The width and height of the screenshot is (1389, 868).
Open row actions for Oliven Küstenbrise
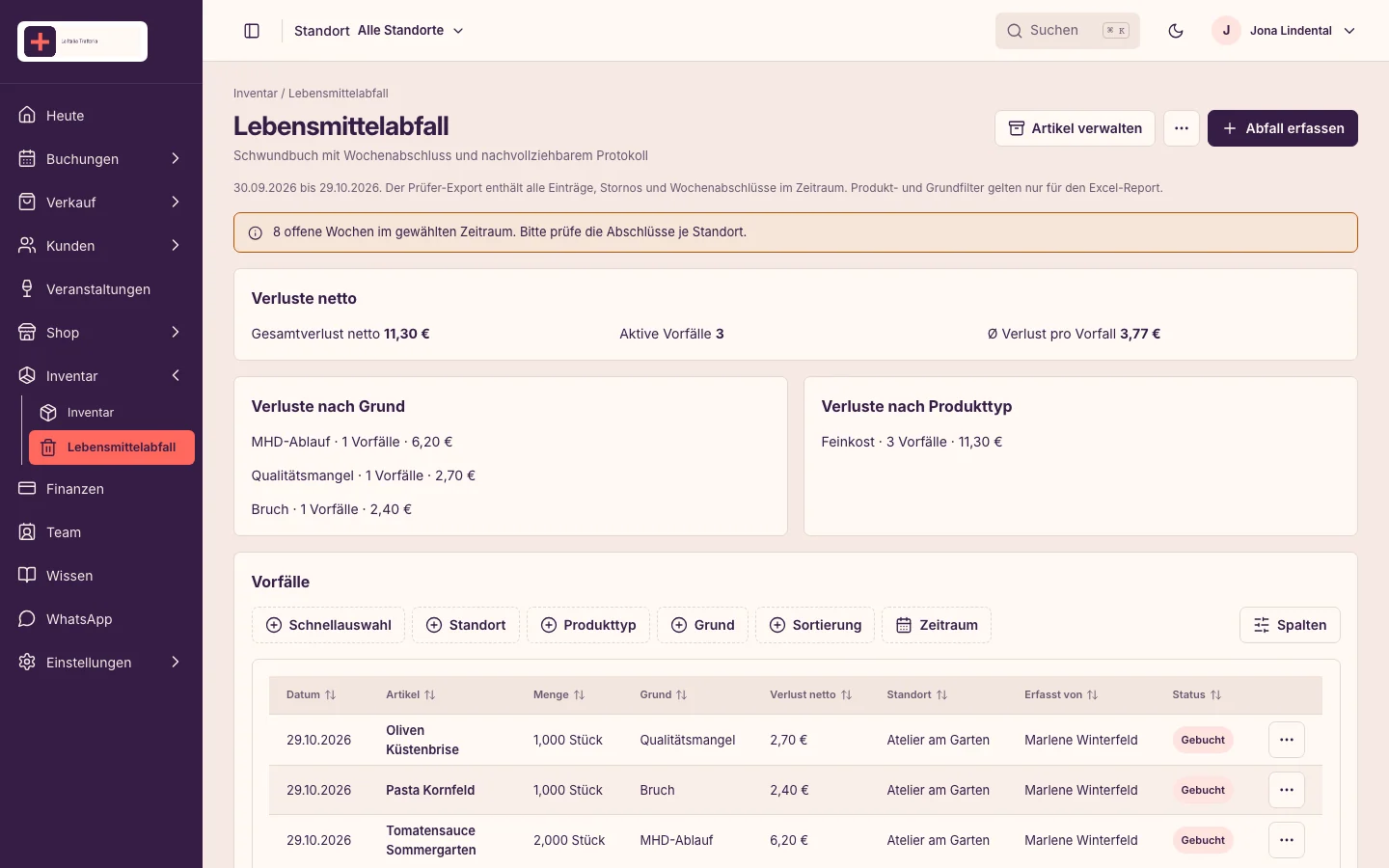click(x=1287, y=740)
